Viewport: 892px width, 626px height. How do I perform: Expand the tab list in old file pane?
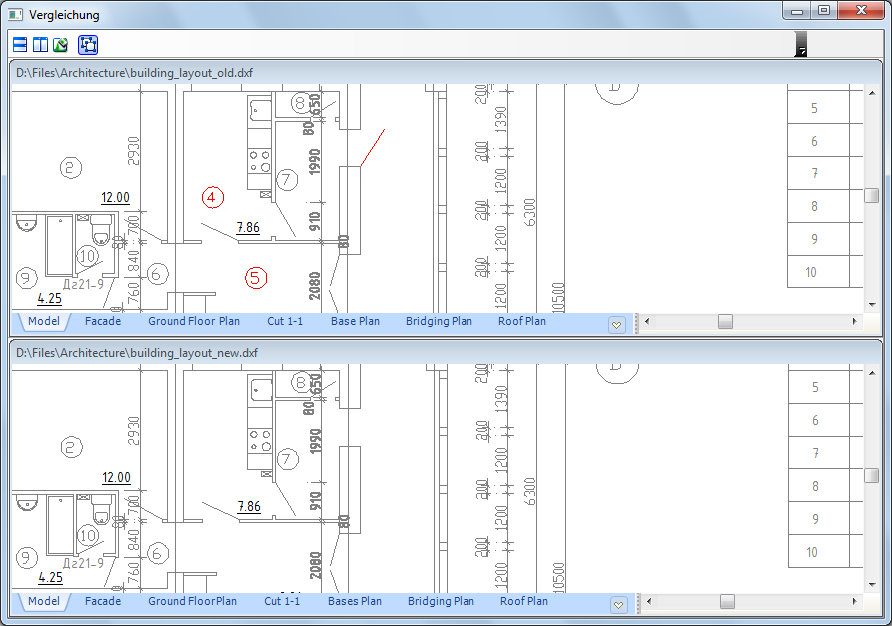(x=617, y=324)
